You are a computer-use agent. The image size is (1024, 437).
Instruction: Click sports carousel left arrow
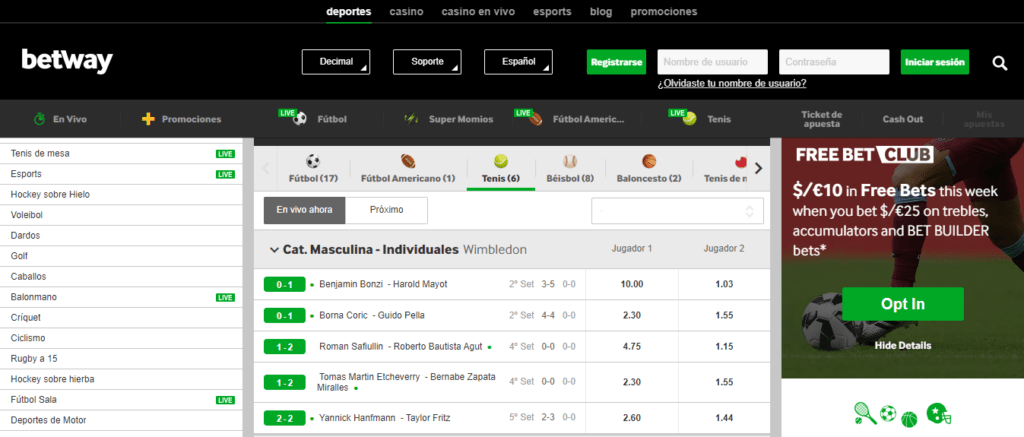(x=266, y=169)
